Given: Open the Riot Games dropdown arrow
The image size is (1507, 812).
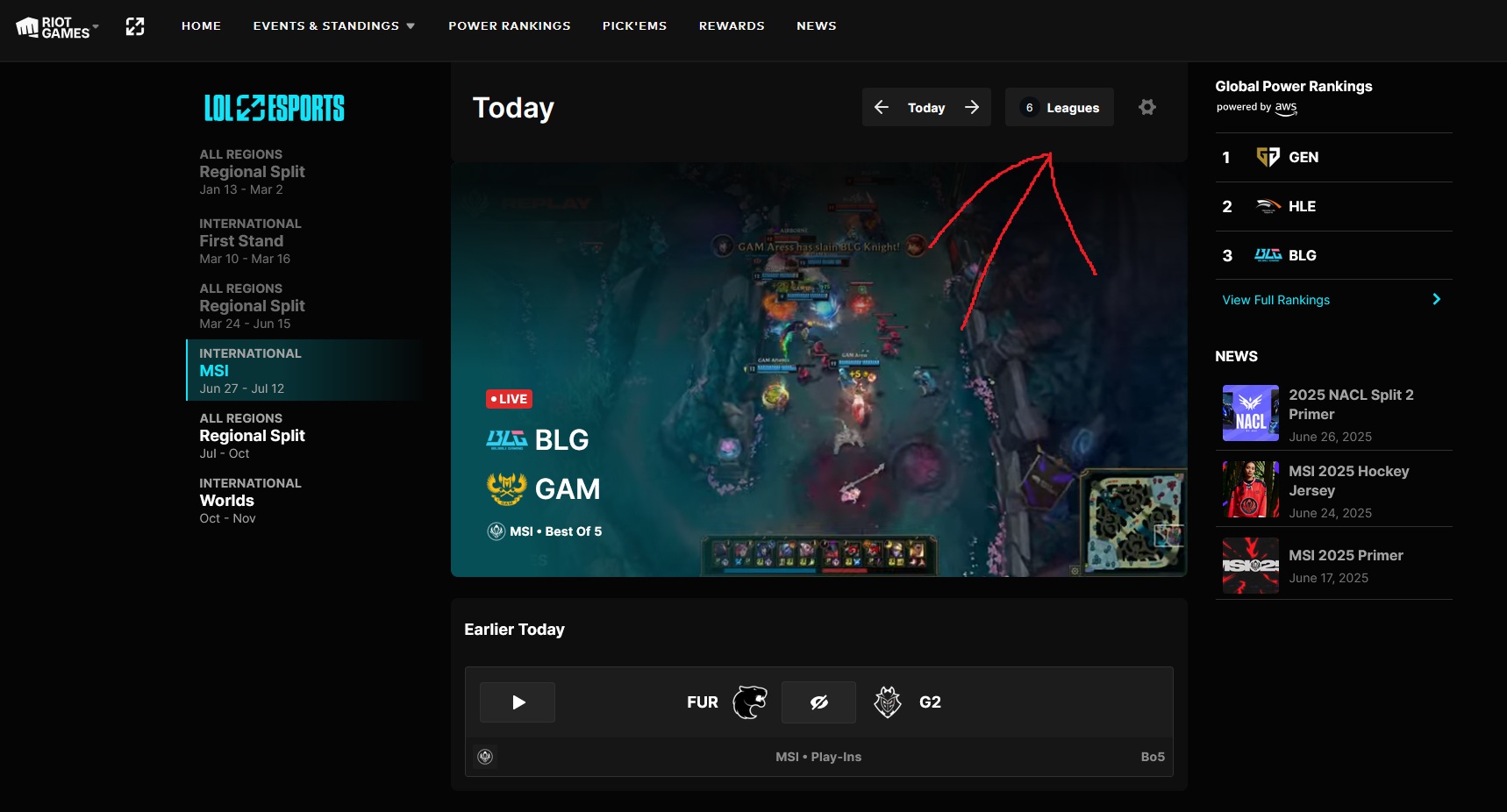Looking at the screenshot, I should (x=96, y=26).
